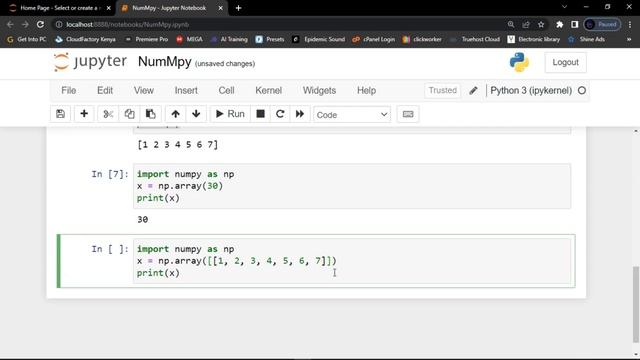Click the zoom magnifier icon in address bar
640x360 pixels.
point(511,24)
